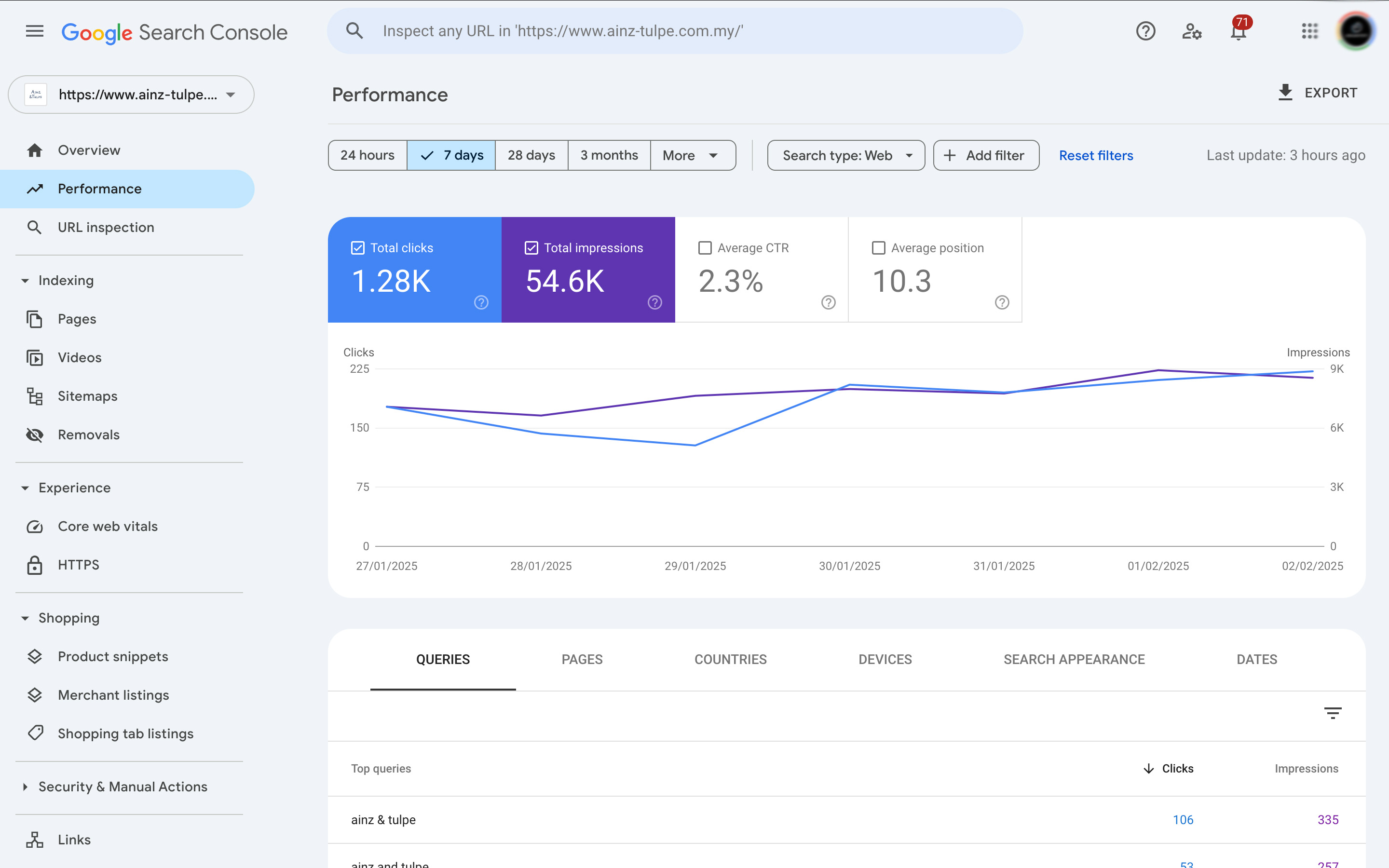Enable the Average CTR metric
1389x868 pixels.
coord(705,247)
